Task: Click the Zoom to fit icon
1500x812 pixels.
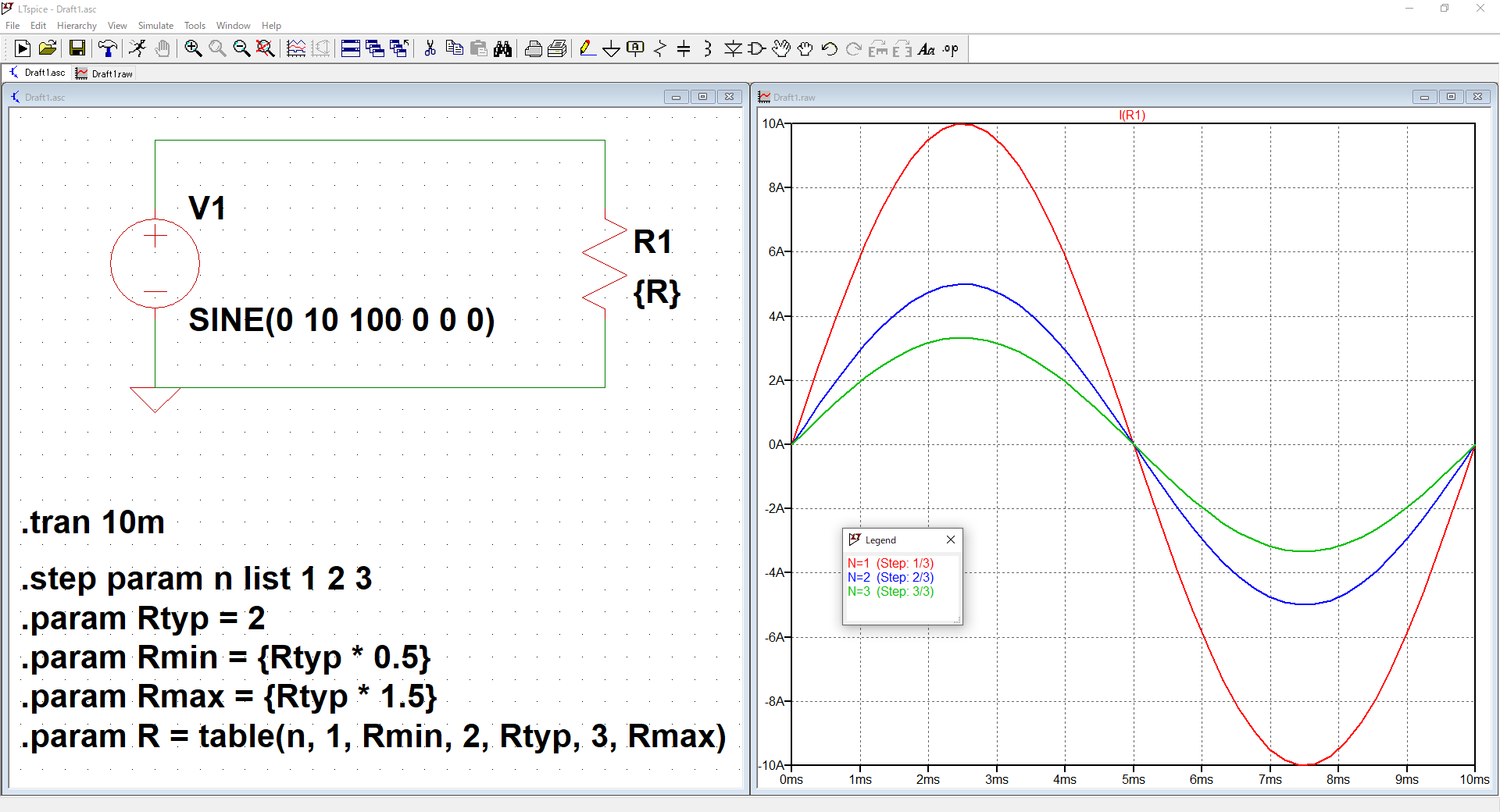Action: coord(266,49)
